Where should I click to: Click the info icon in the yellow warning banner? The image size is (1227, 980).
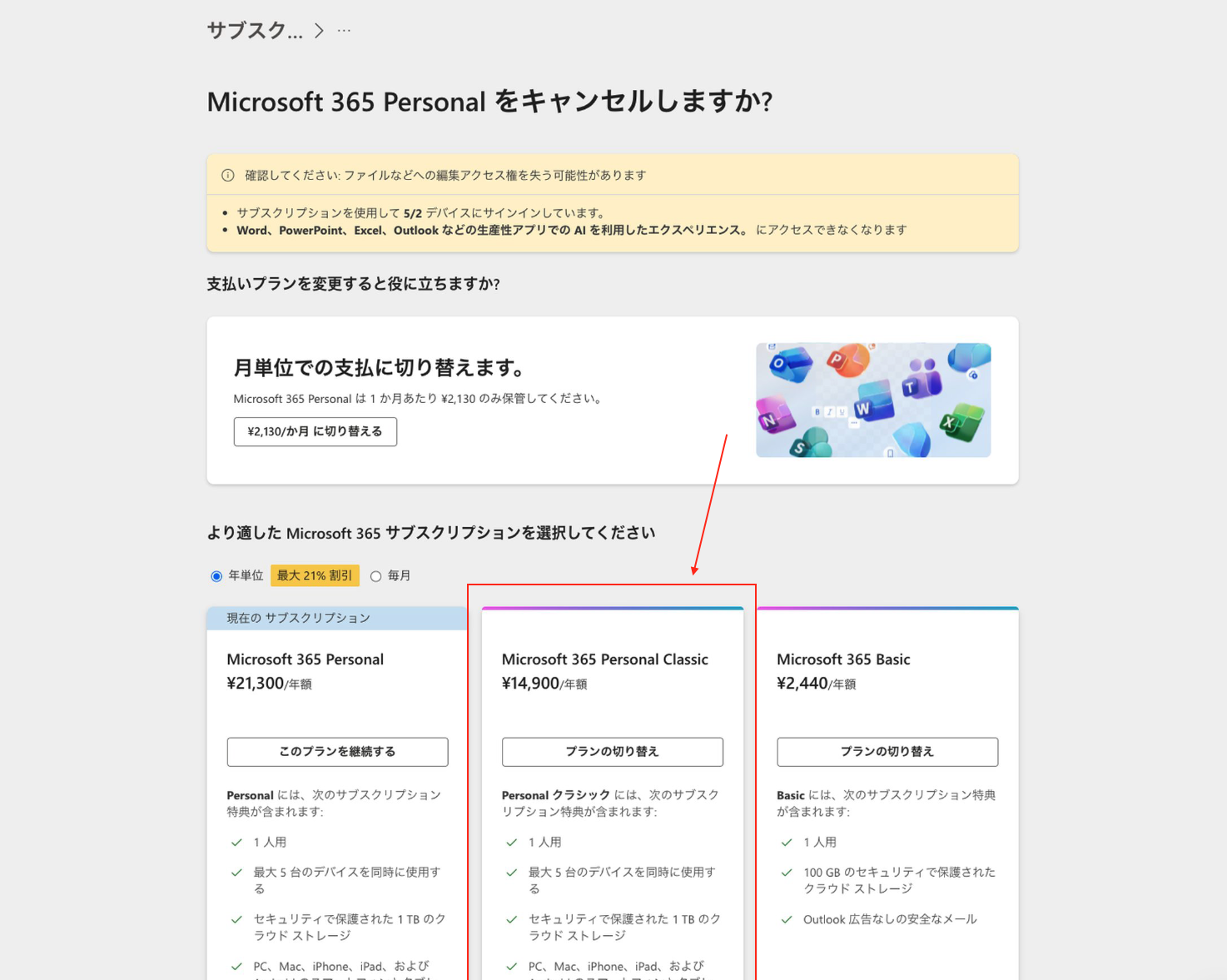click(227, 176)
